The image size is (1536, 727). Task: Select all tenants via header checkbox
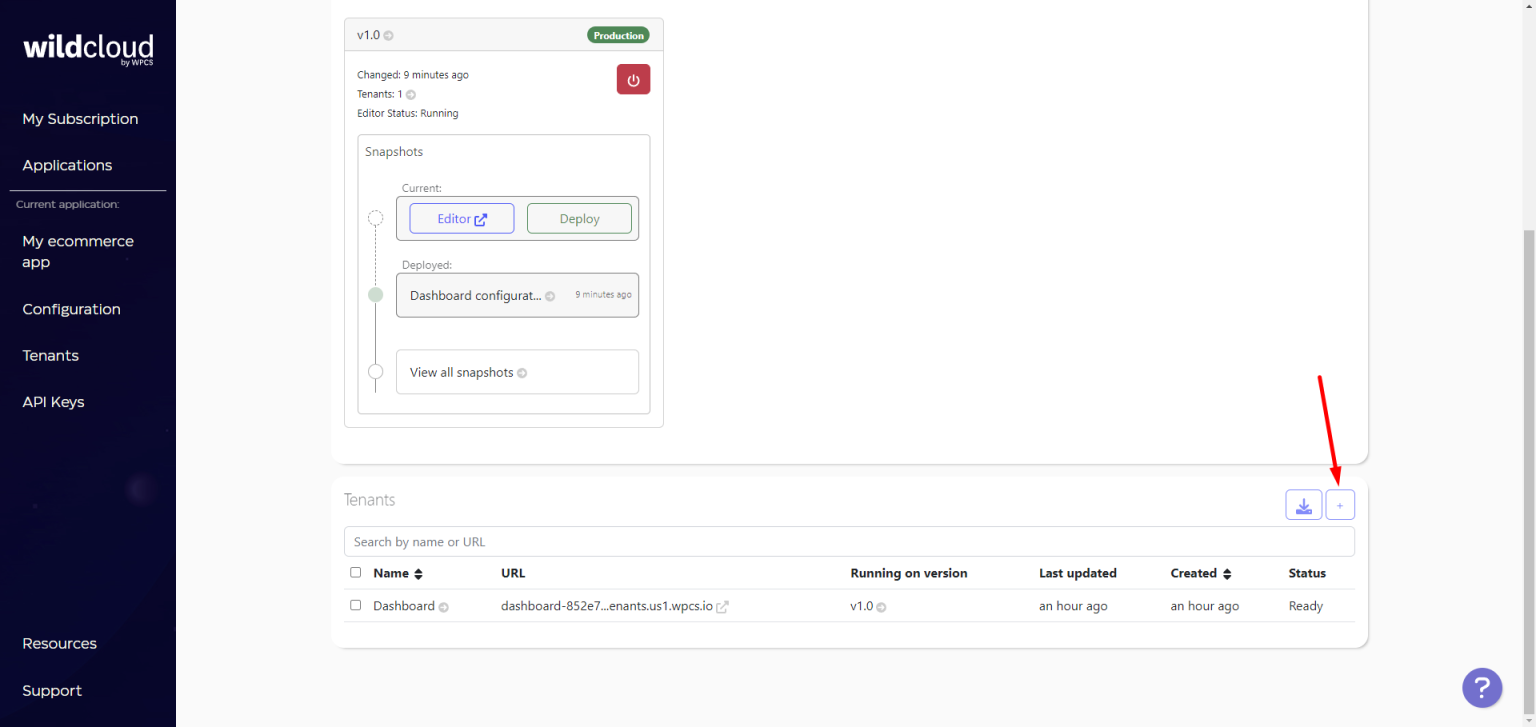pos(356,572)
